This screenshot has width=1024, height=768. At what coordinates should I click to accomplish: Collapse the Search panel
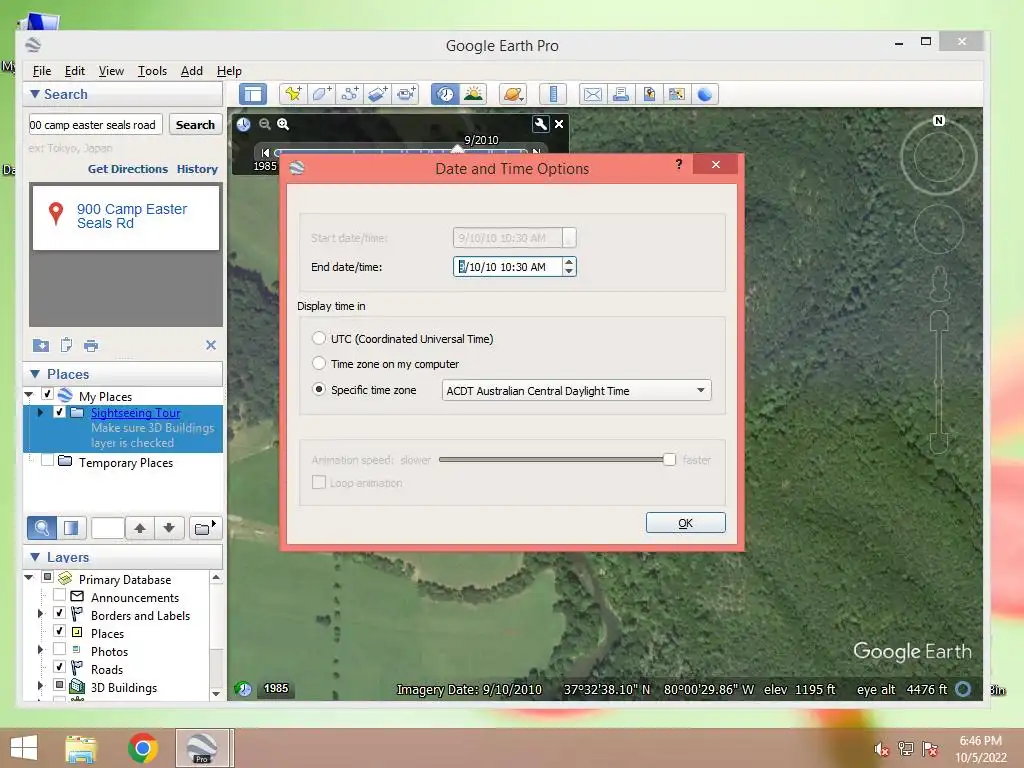35,94
